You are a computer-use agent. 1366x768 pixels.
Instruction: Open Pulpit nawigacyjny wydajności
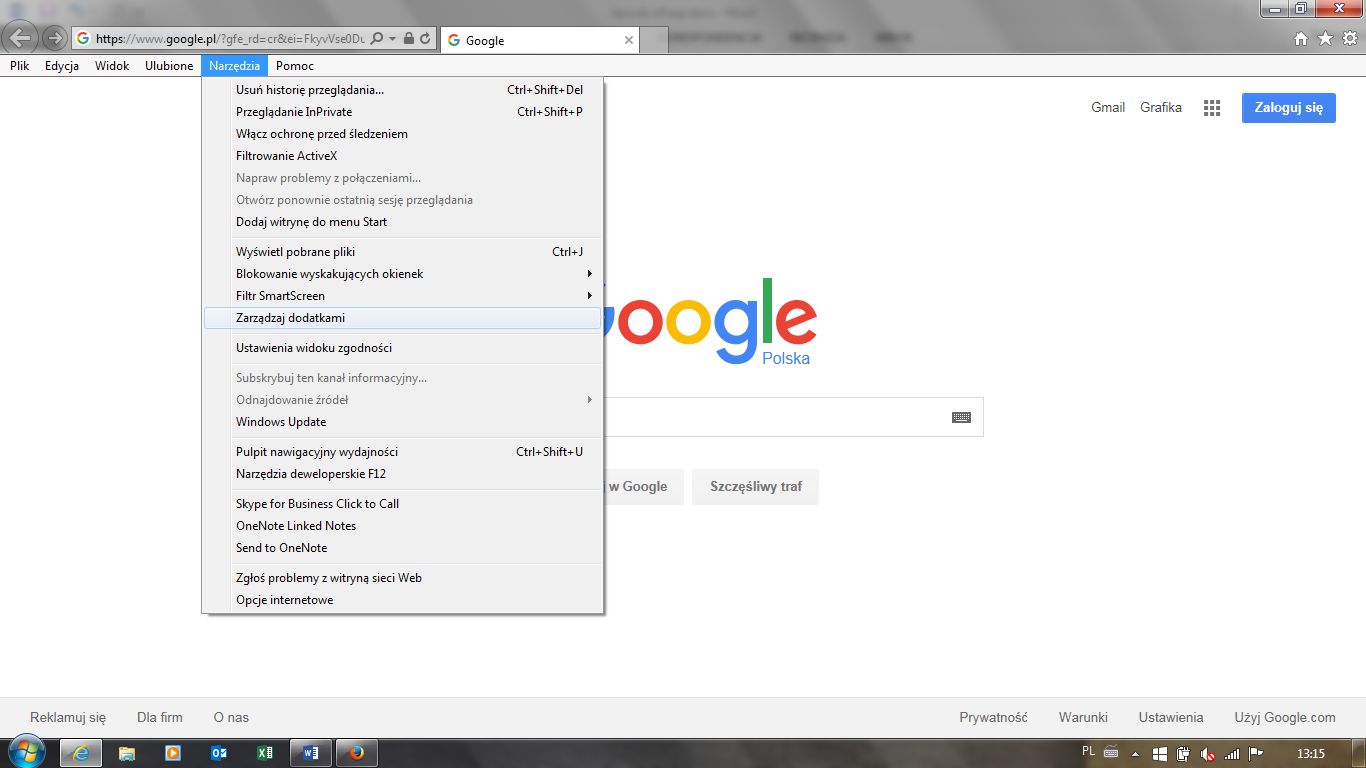[x=402, y=452]
